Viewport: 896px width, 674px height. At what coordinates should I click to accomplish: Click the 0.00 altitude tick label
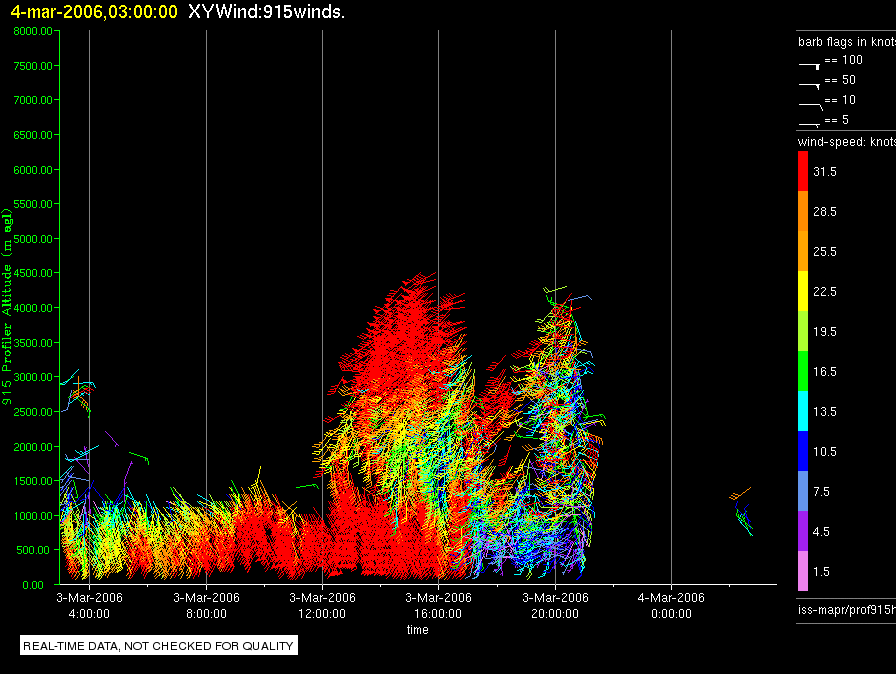click(x=33, y=585)
